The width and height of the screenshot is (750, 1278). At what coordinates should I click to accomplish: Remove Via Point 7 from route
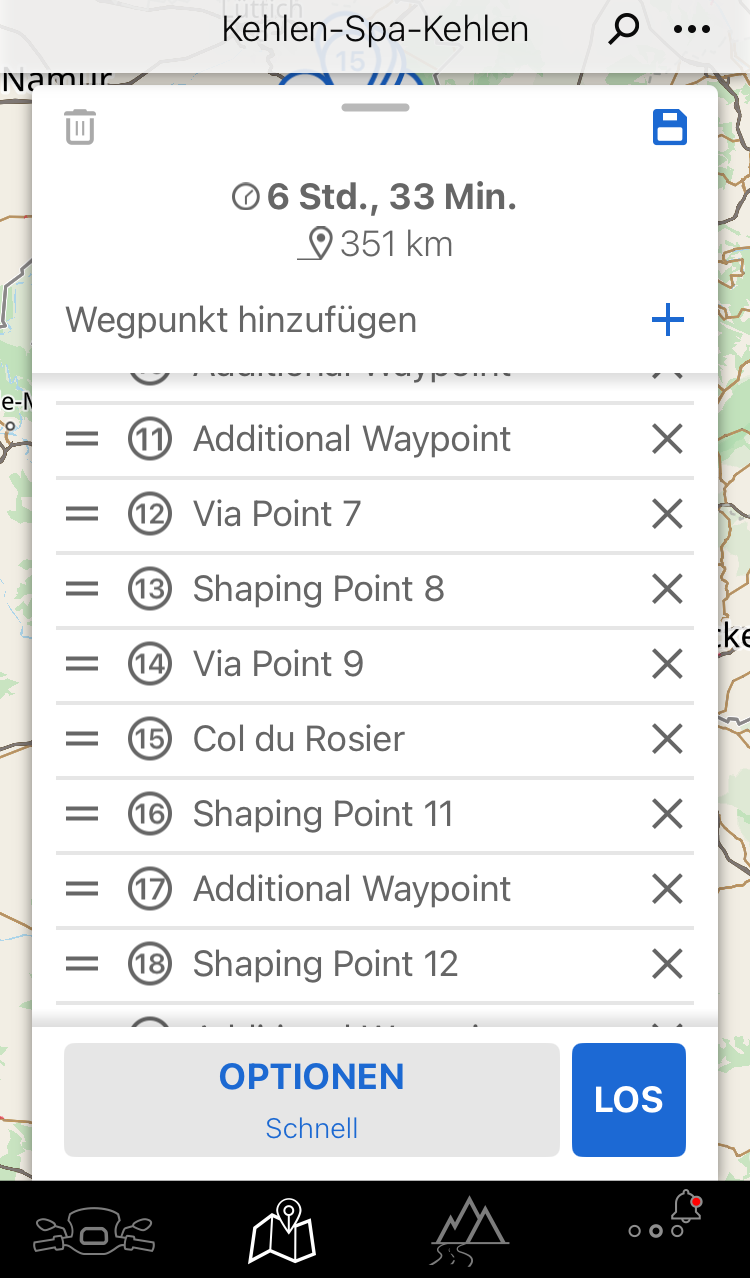(x=667, y=514)
